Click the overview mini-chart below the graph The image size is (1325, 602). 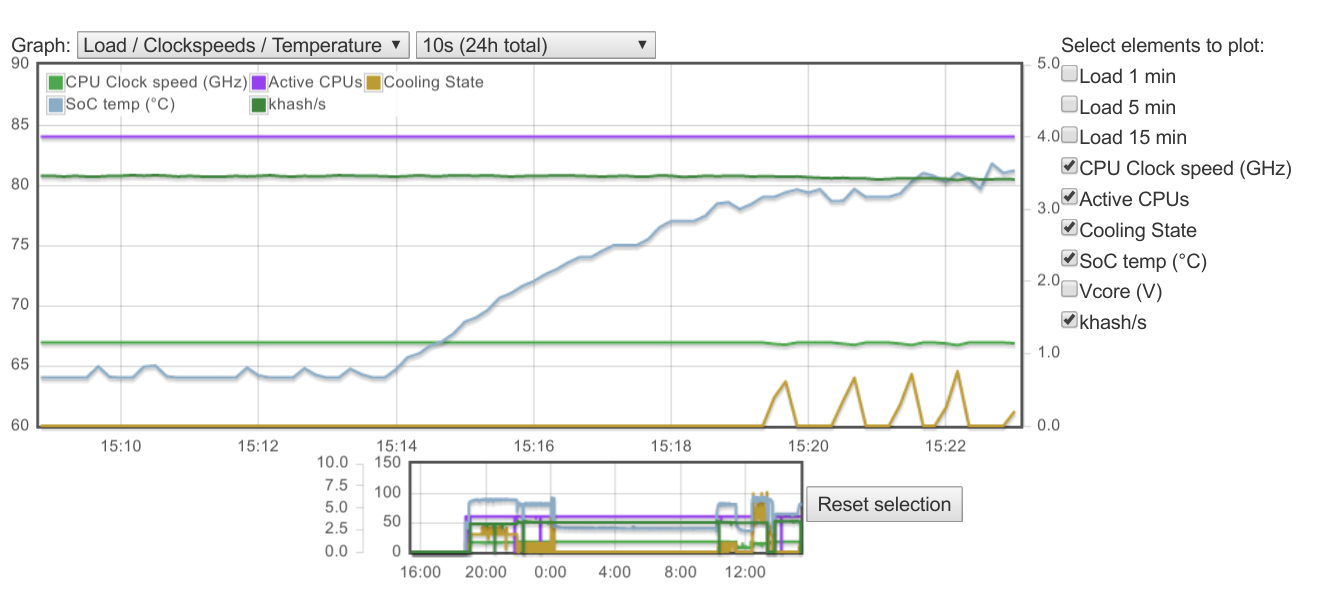point(606,507)
